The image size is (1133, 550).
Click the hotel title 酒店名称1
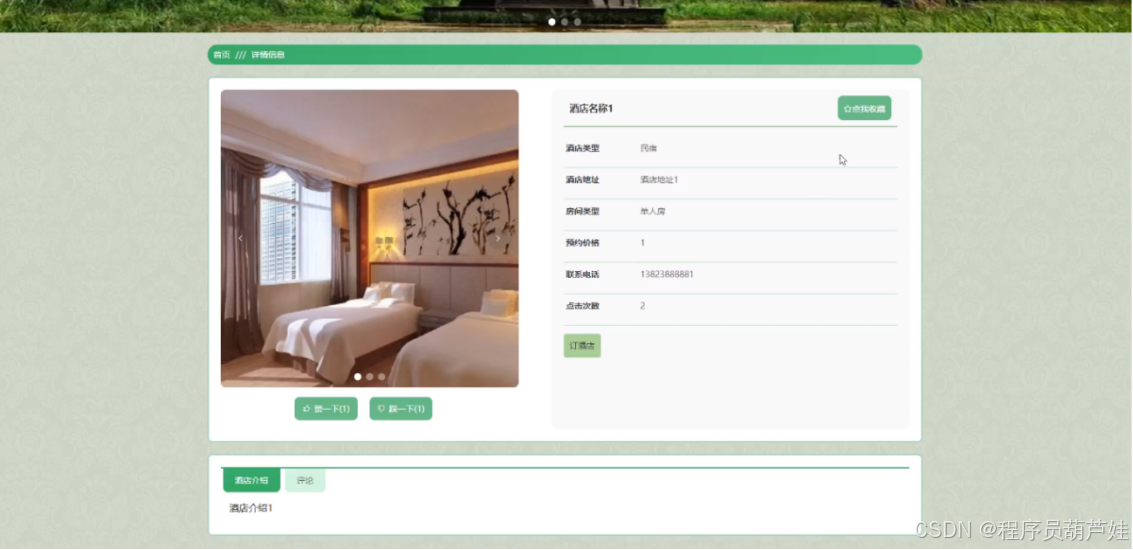pyautogui.click(x=591, y=108)
